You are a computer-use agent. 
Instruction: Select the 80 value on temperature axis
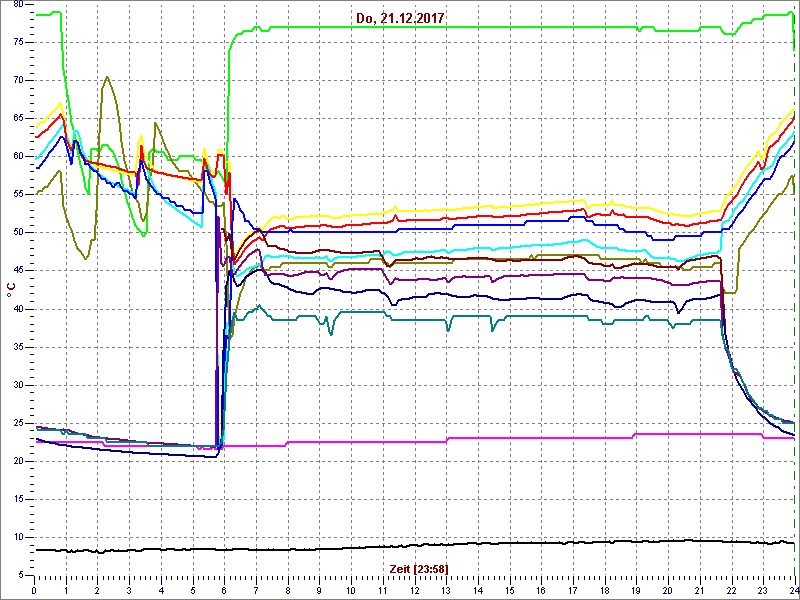click(x=18, y=4)
